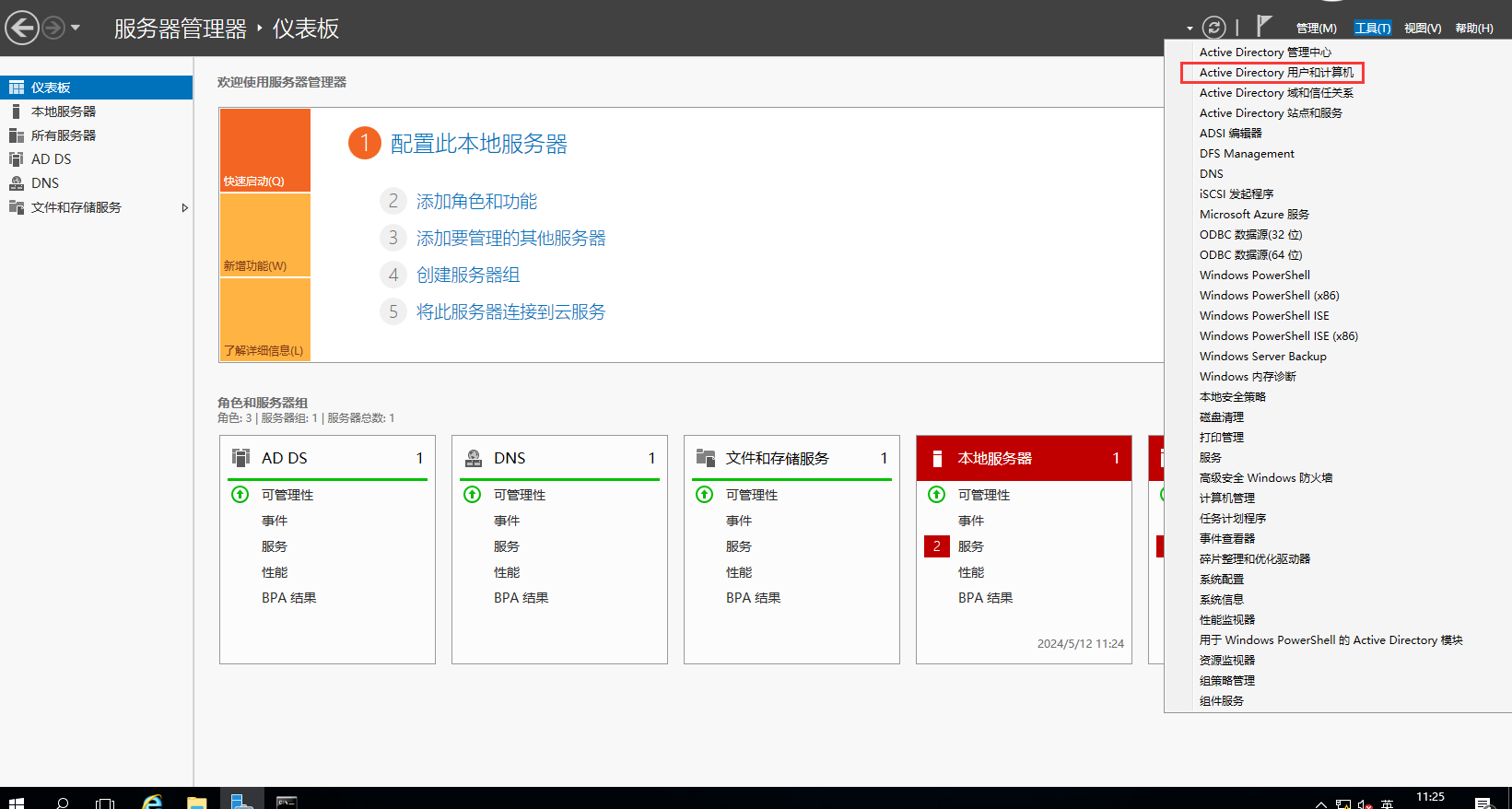Select Active Directory 用户和计算机 menu item
Image resolution: width=1512 pixels, height=809 pixels.
coord(1277,73)
